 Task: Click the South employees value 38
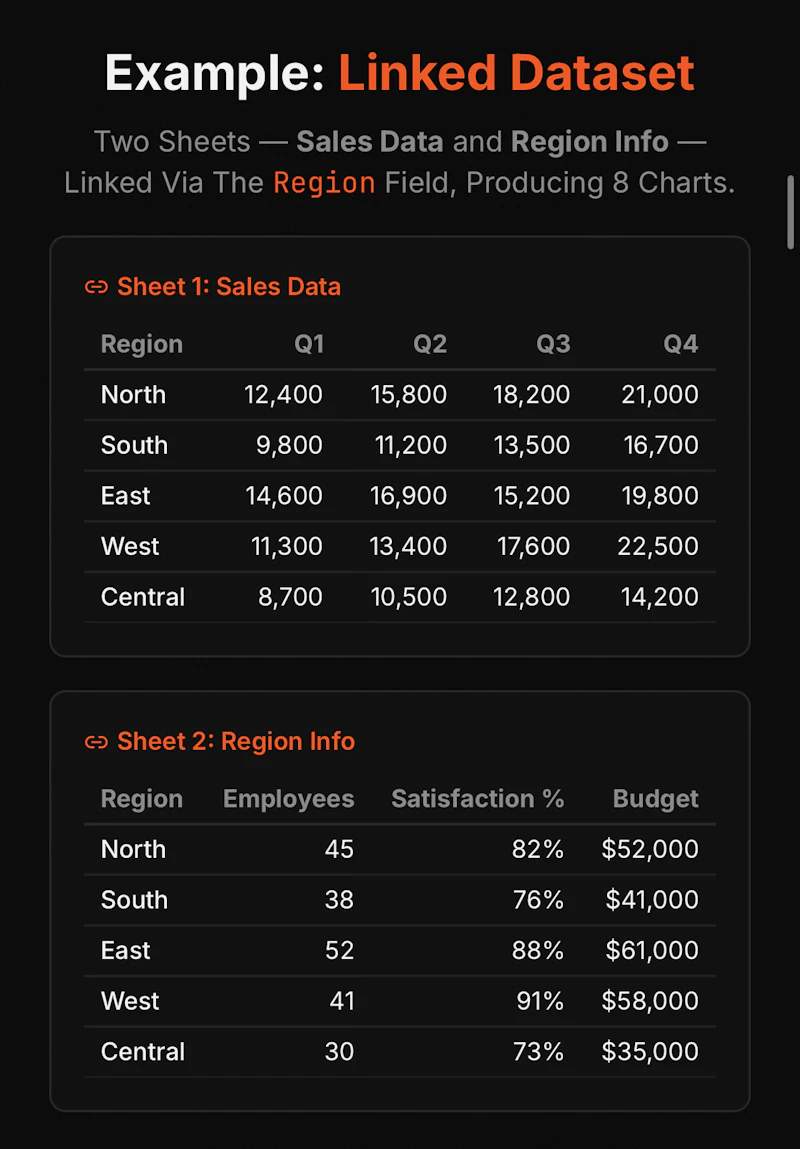339,900
